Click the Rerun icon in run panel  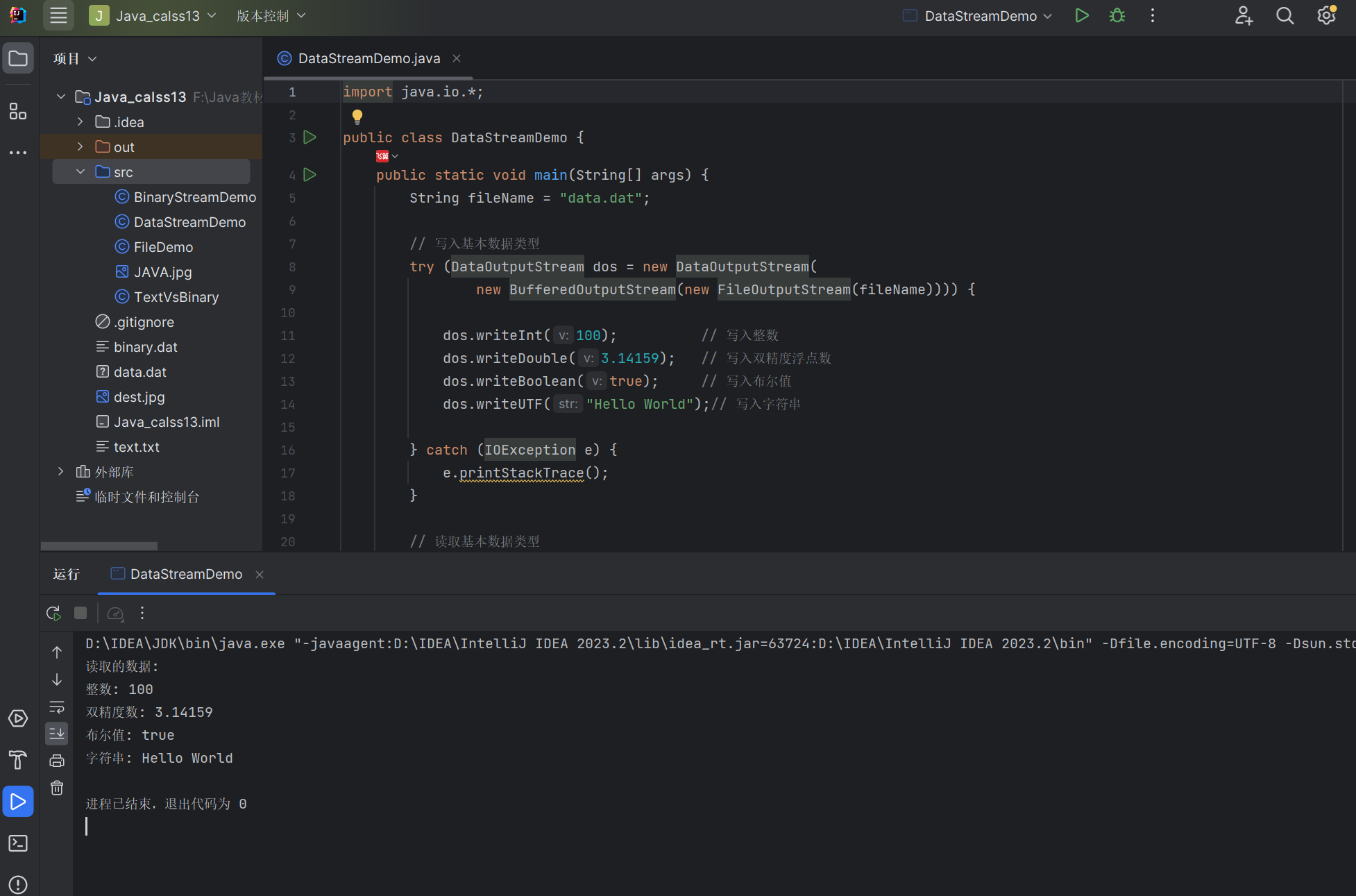tap(53, 613)
